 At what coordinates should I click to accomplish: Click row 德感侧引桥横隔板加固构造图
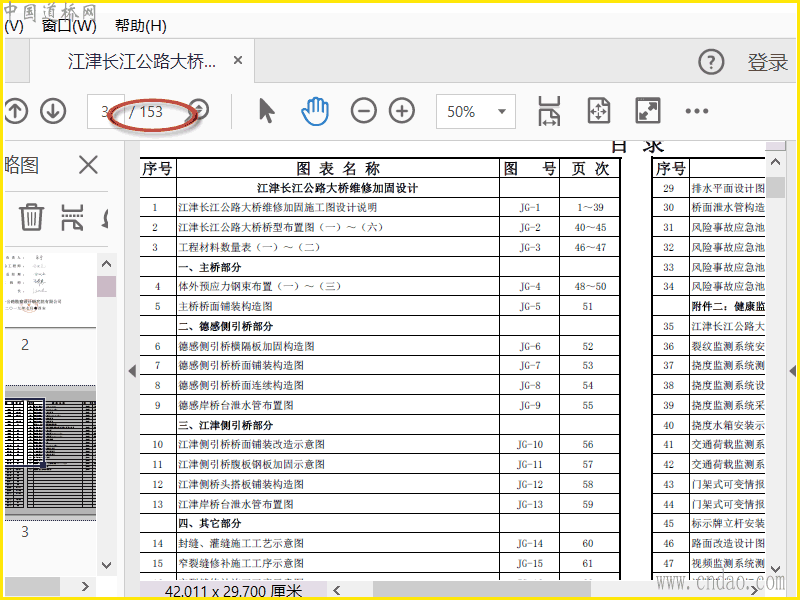click(380, 346)
